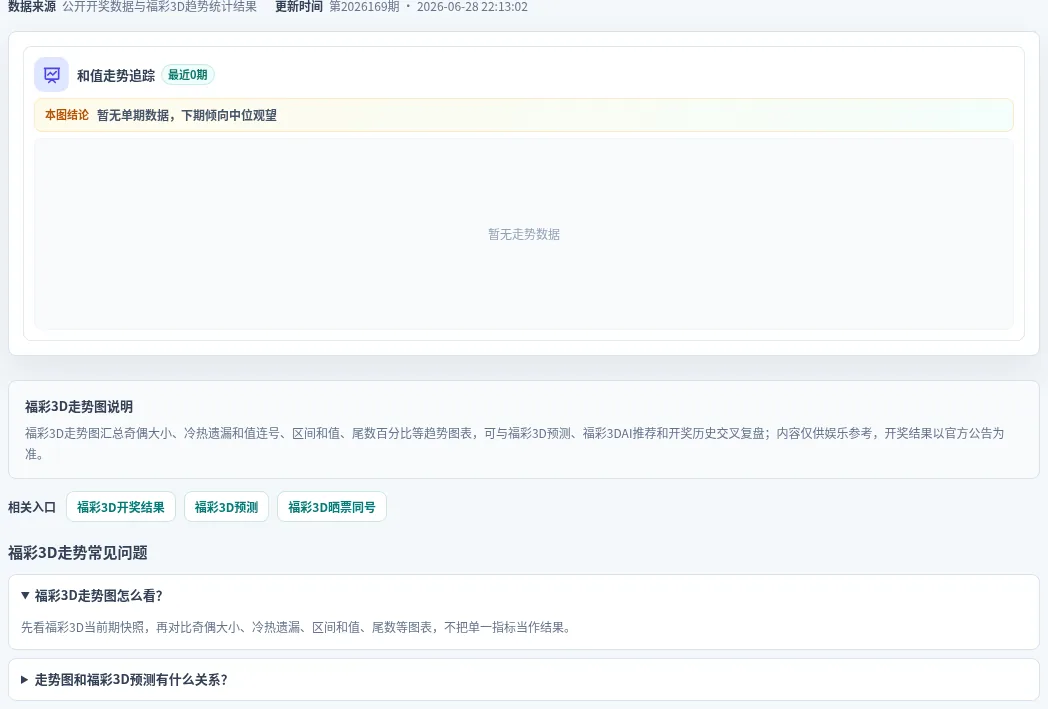Click the 福彩3D走势图说明 heading
This screenshot has height=709, width=1048.
tap(79, 406)
